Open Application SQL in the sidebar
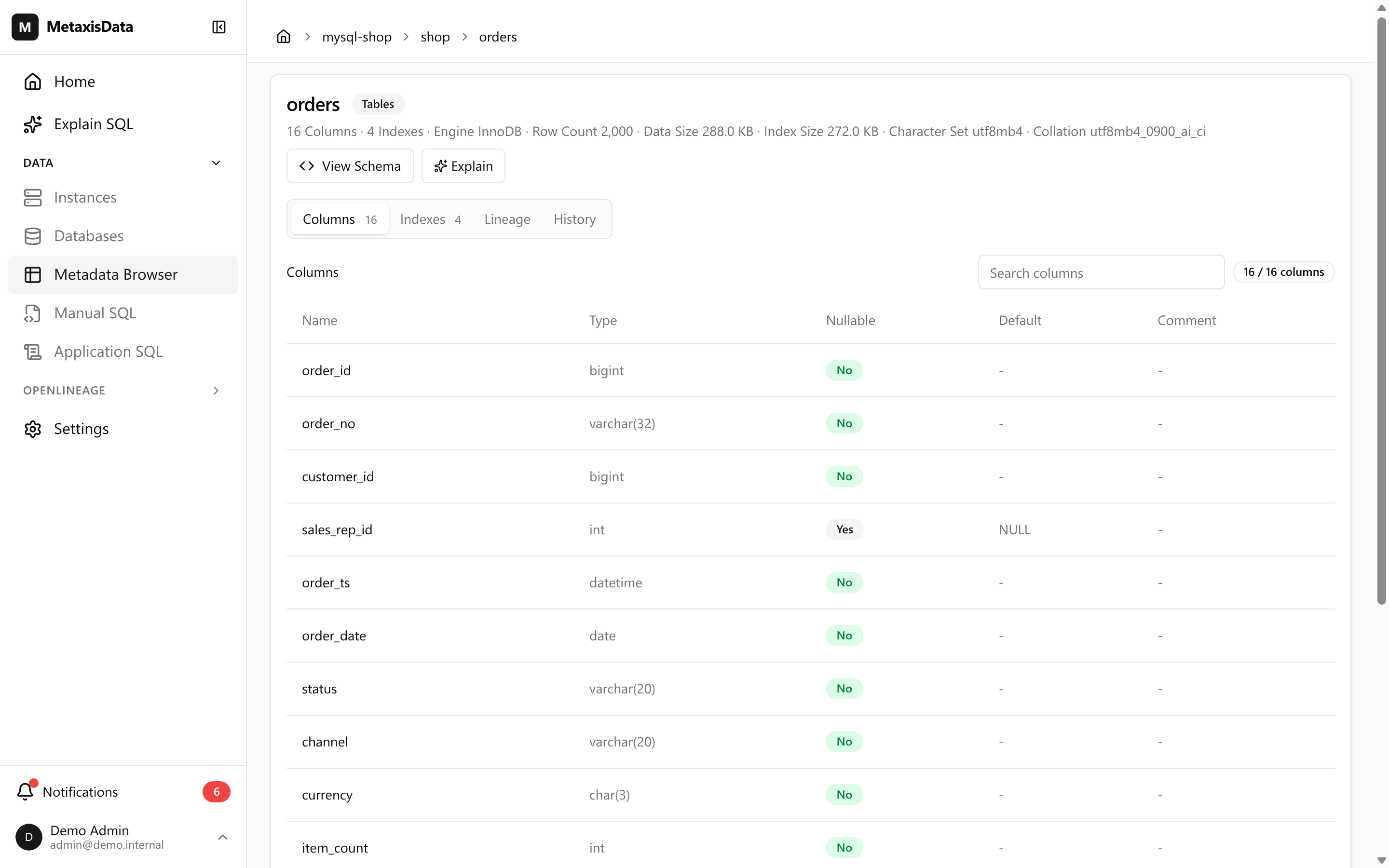This screenshot has height=868, width=1389. (123, 352)
